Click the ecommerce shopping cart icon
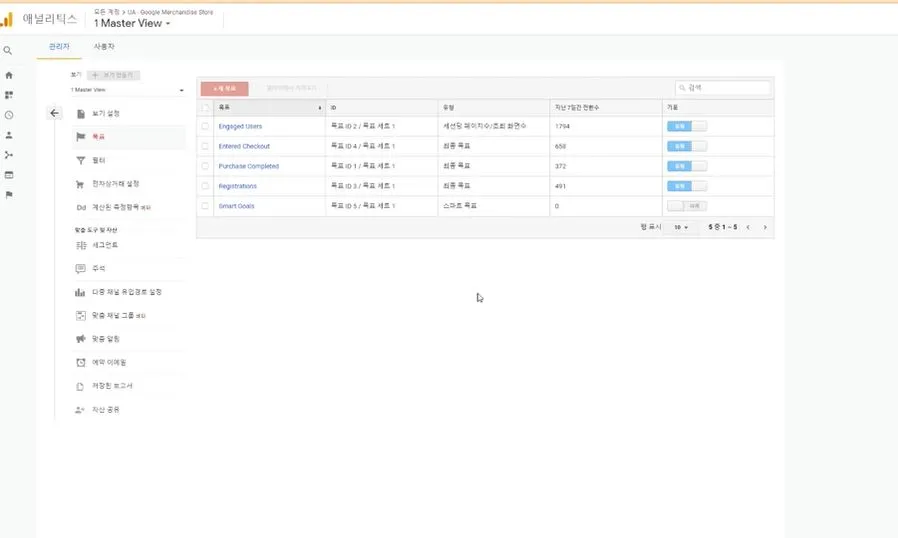 tap(80, 184)
